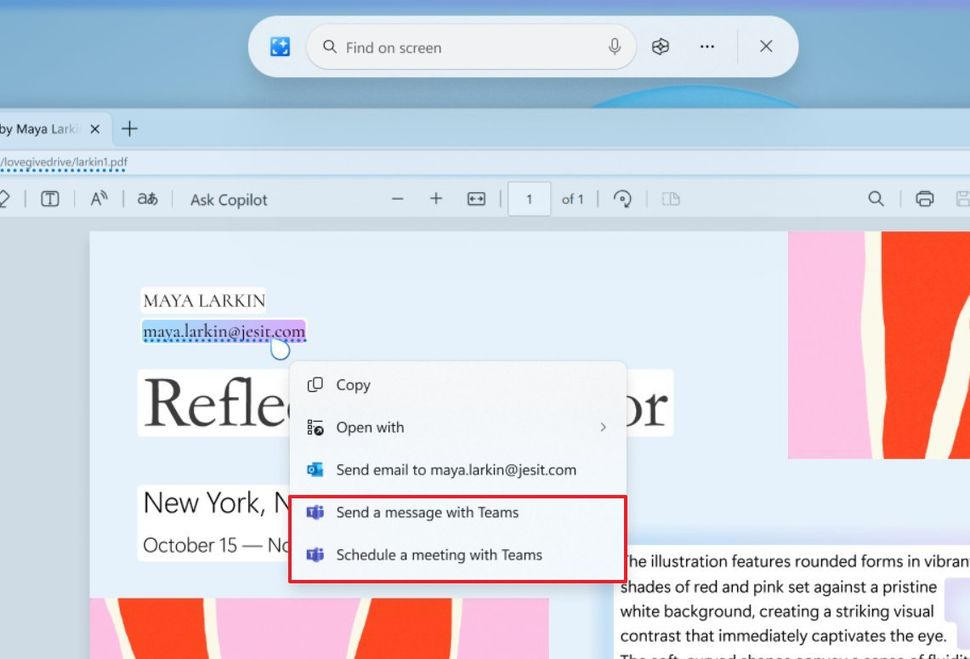Viewport: 970px width, 659px height.
Task: Select the Add text tool in PDF toolbar
Action: tap(50, 199)
